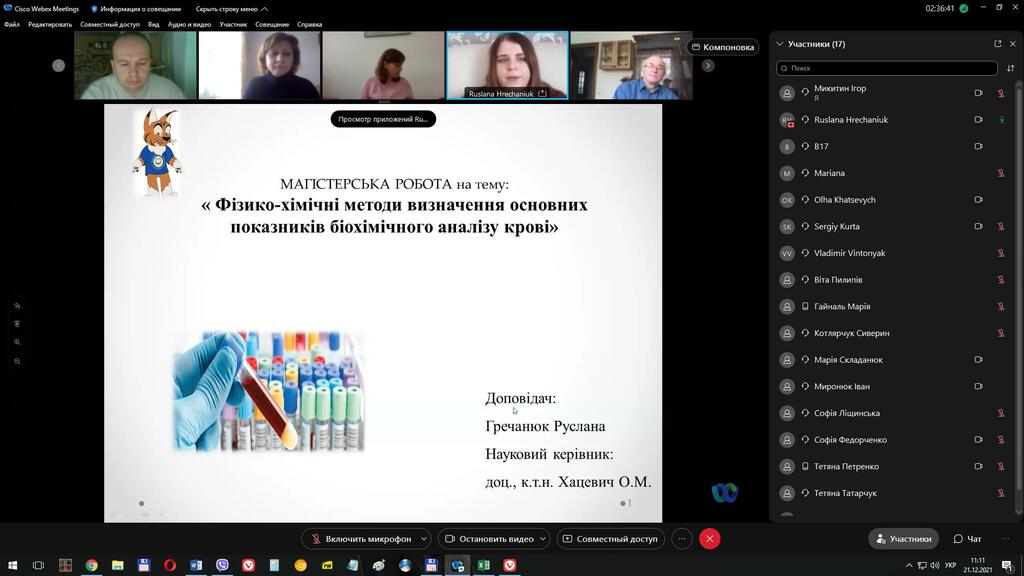Click camera icon next to Sergiy Kurta
1024x576 pixels.
(x=978, y=227)
